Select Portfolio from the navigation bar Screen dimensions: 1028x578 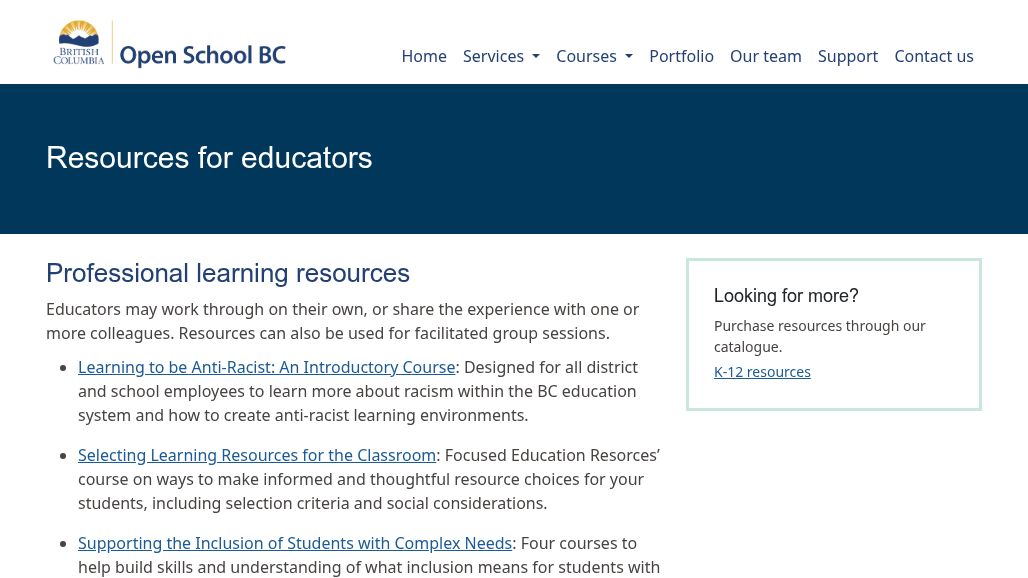point(681,56)
